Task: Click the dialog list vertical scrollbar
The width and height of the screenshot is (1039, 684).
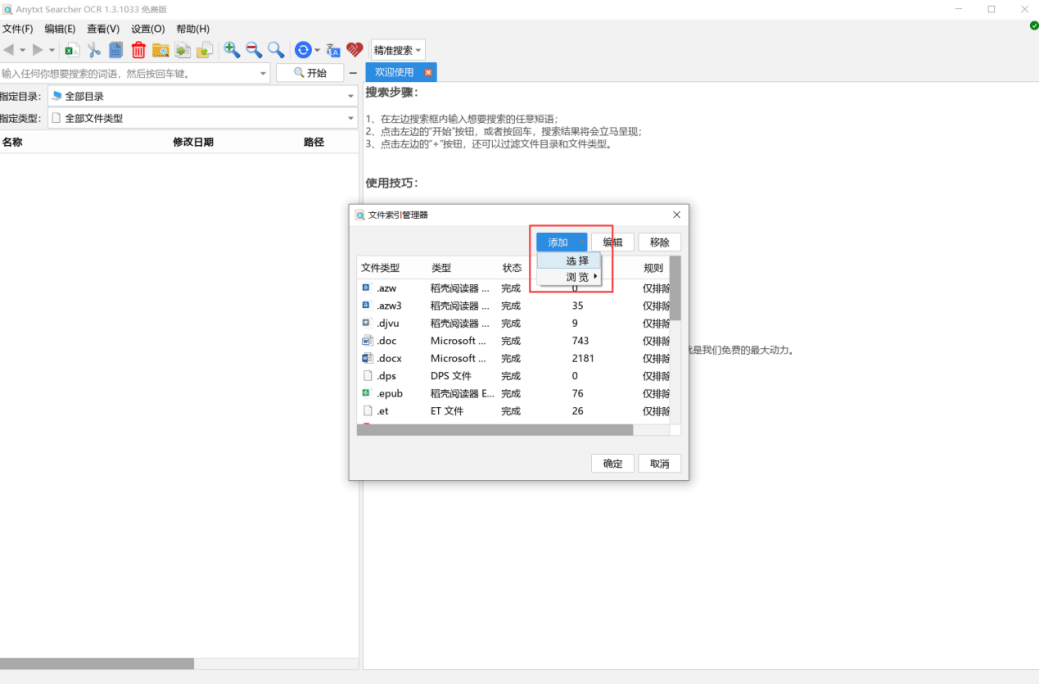Action: [675, 288]
